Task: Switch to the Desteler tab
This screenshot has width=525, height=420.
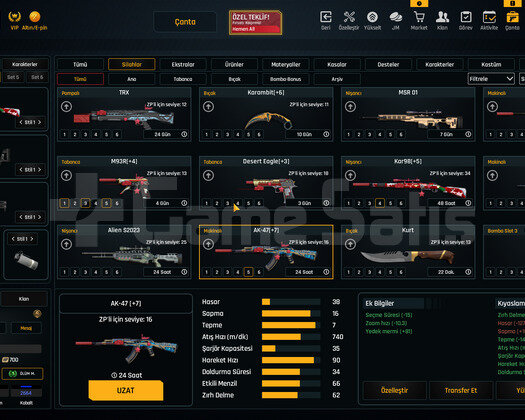Action: [x=388, y=64]
